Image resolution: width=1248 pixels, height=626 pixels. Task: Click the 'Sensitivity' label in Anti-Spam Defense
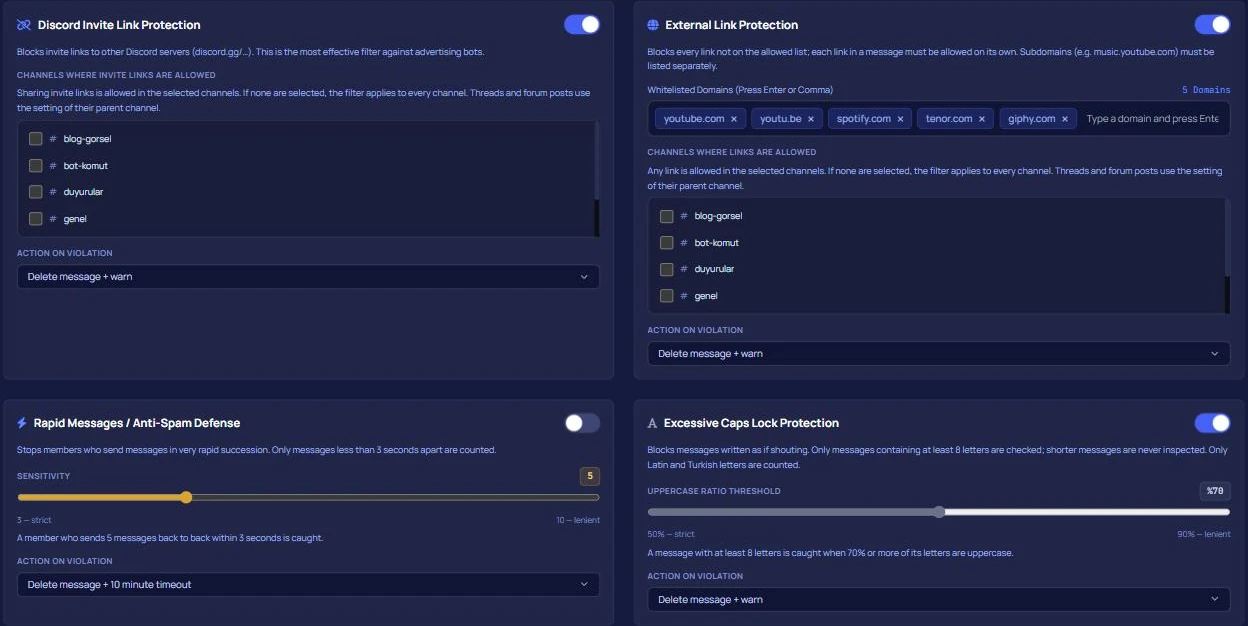click(44, 476)
